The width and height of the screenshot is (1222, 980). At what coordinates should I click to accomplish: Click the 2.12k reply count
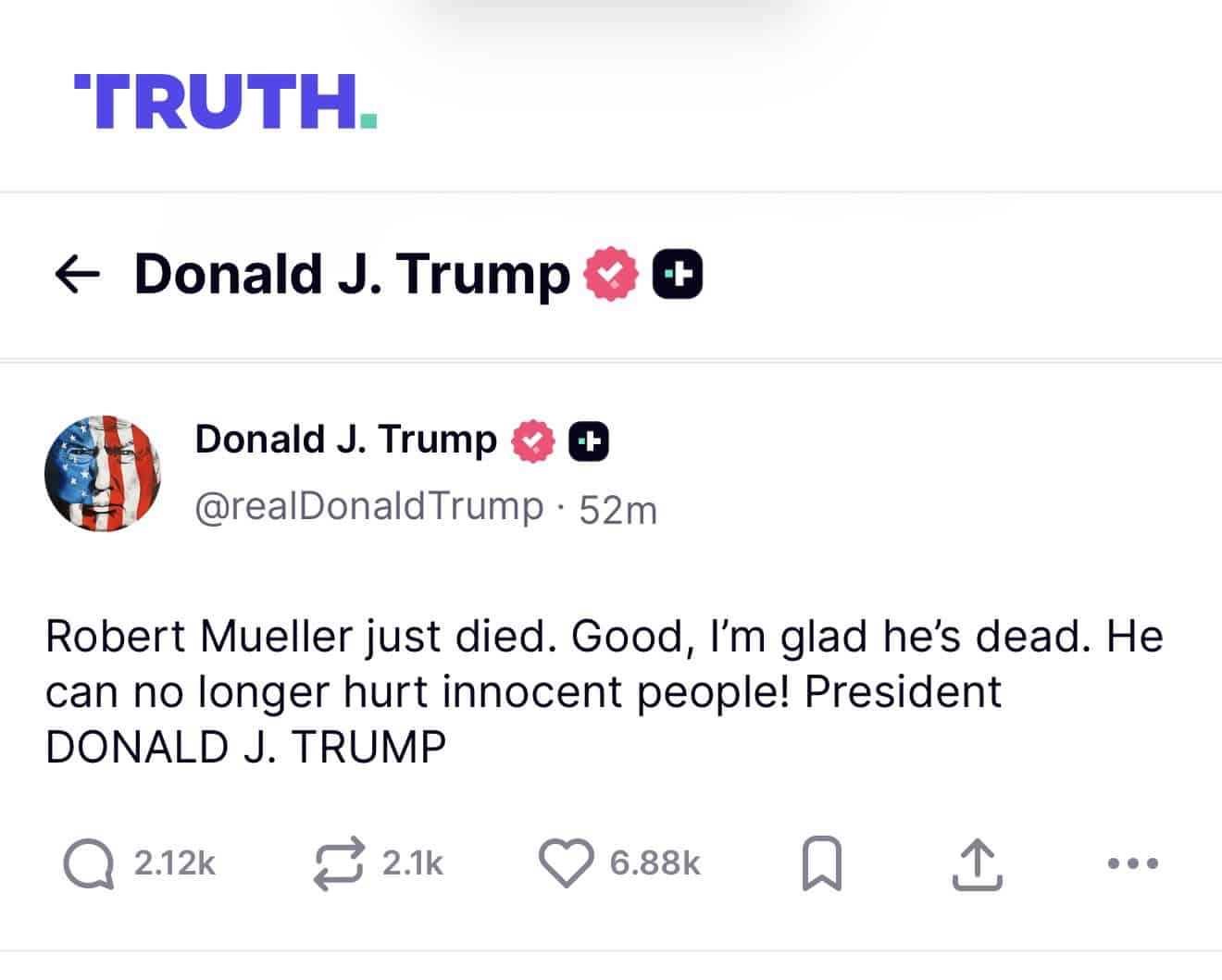(174, 863)
